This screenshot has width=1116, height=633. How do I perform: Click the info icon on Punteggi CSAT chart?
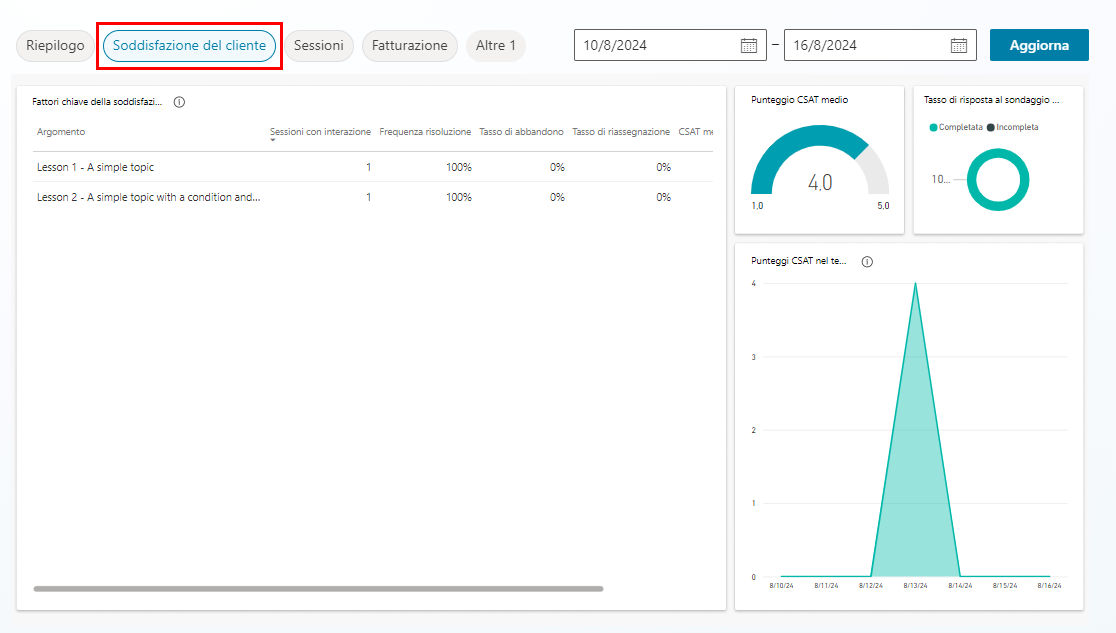tap(866, 261)
